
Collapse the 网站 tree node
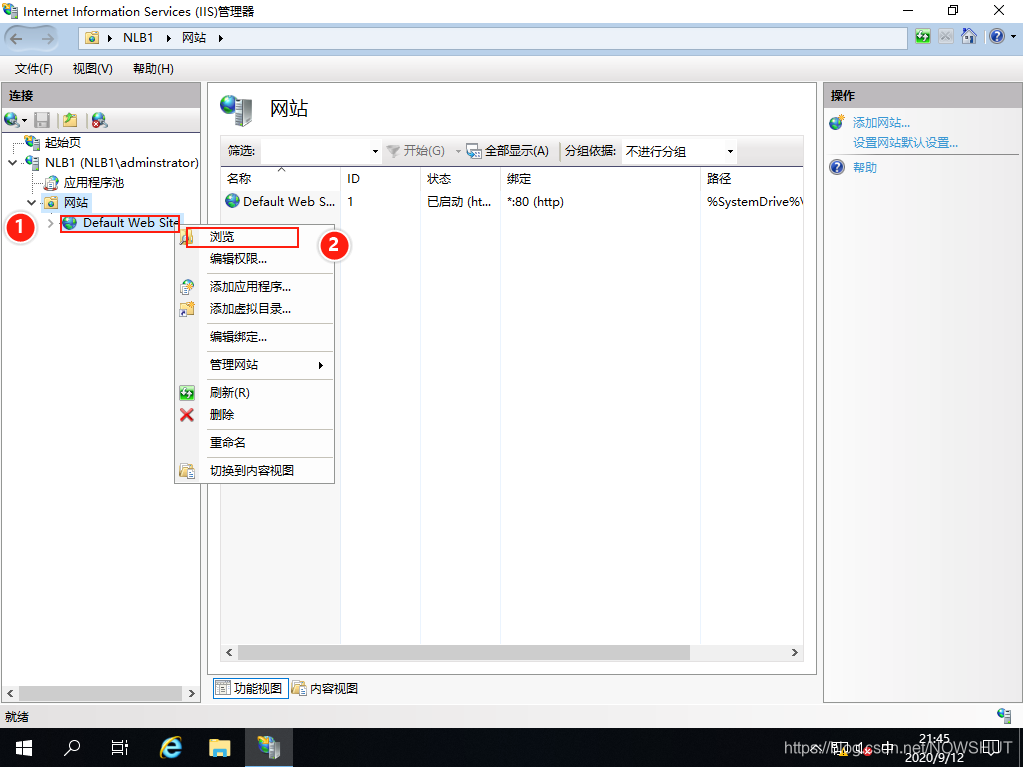[31, 202]
